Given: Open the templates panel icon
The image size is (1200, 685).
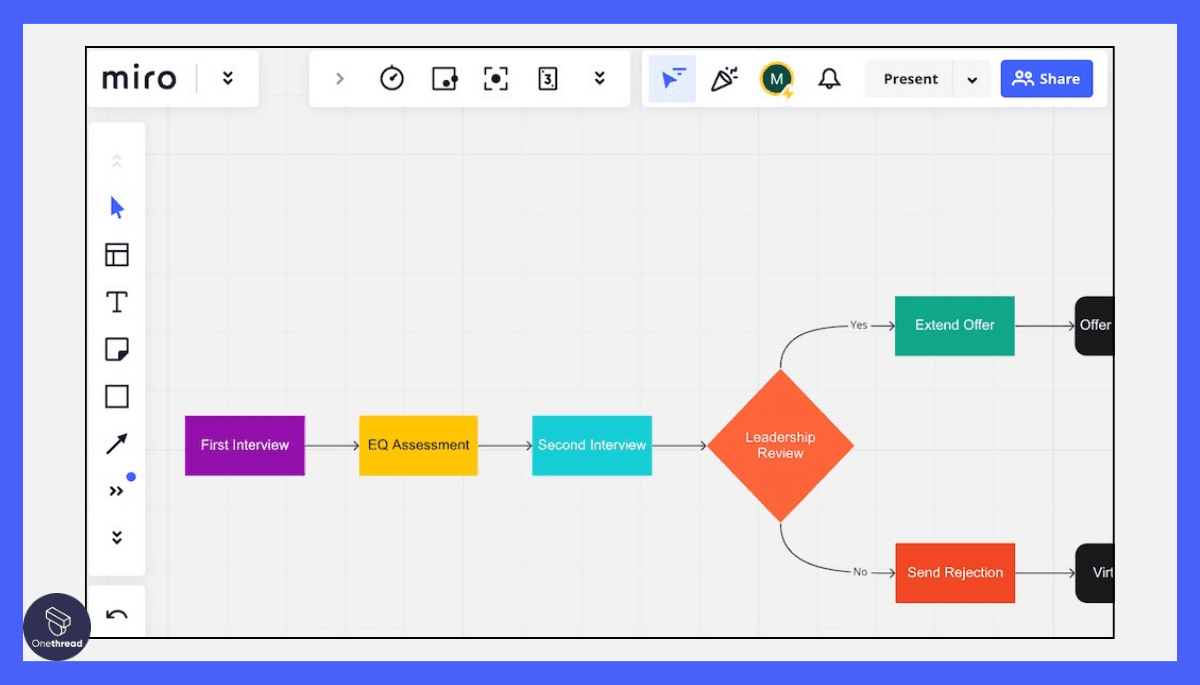Looking at the screenshot, I should coord(117,254).
